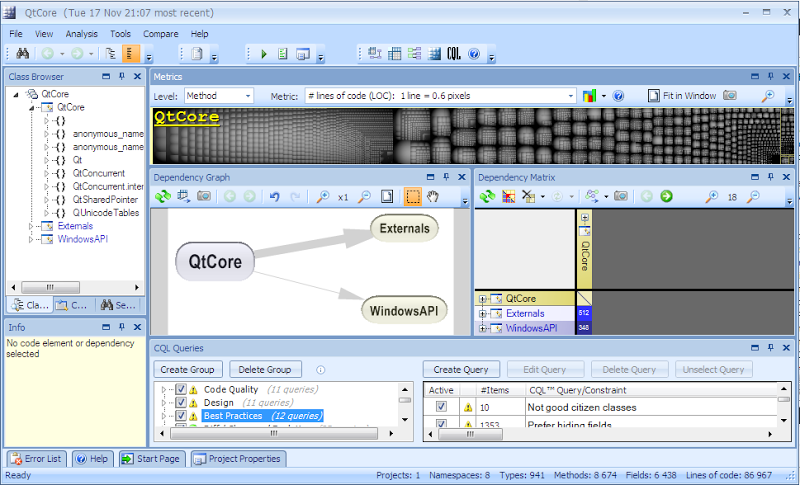Refresh the Dependency Matrix with green arrows
This screenshot has height=485, width=800.
click(x=487, y=196)
